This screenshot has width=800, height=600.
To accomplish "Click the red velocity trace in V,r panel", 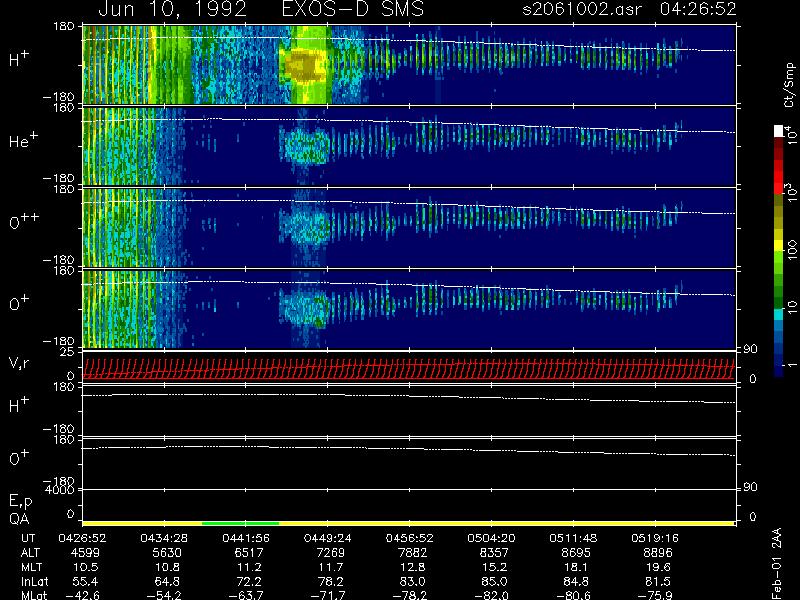I will click(x=408, y=368).
